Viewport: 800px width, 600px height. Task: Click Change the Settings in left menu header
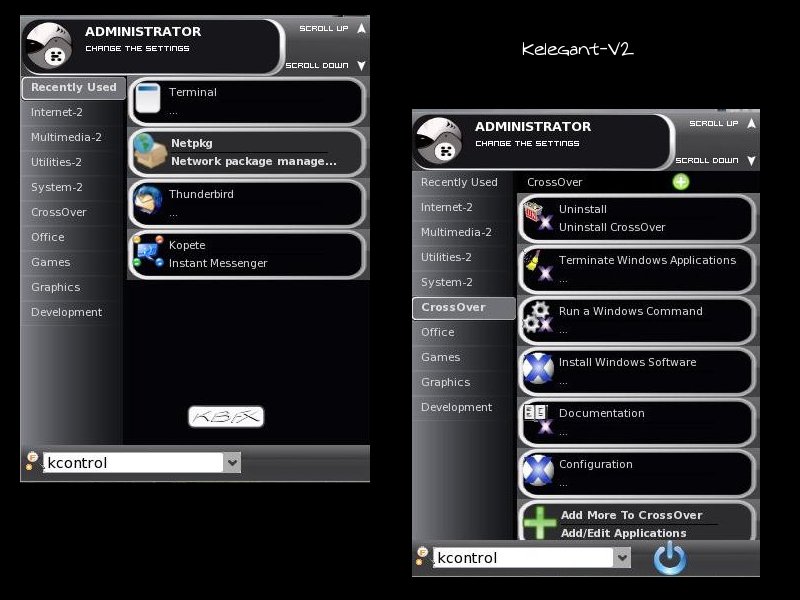point(137,48)
